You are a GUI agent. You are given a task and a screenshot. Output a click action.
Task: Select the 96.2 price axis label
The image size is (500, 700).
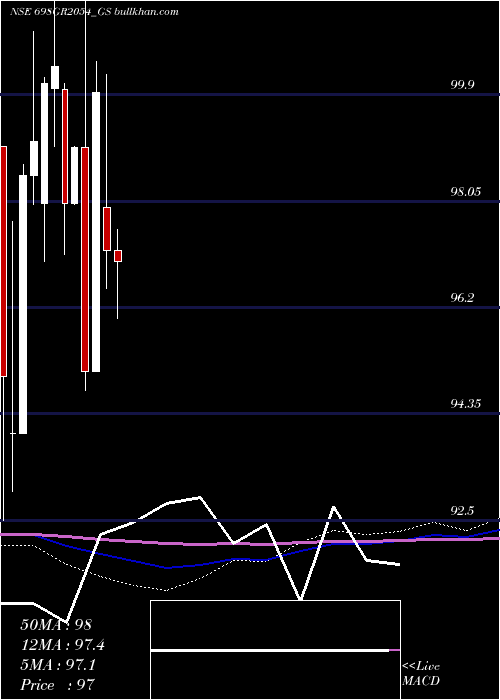coord(462,298)
